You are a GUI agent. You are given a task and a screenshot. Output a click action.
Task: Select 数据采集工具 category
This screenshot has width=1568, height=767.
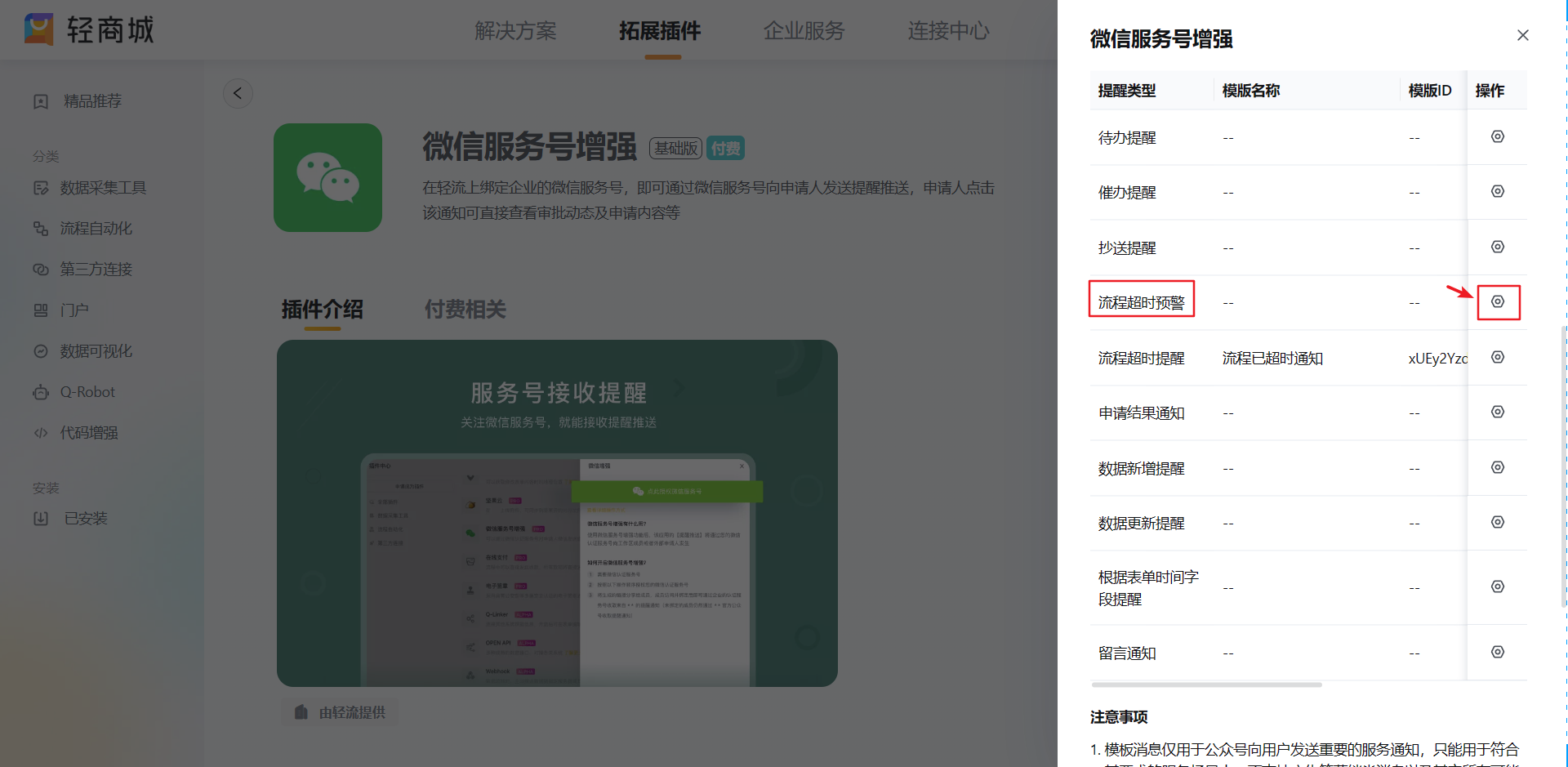tap(103, 188)
